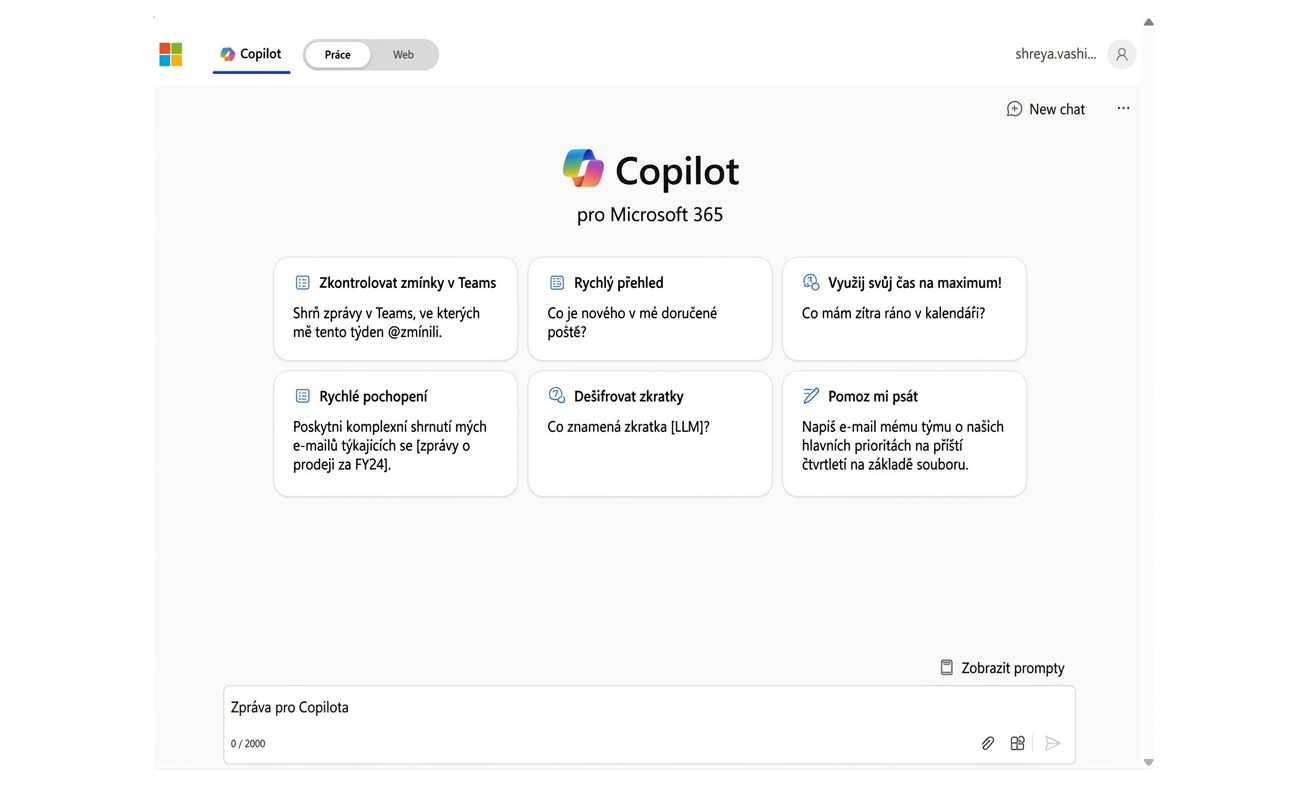Screen dimensions: 1304x800
Task: Click text Co mám zítra ráno v kalendáři?
Action: pyautogui.click(x=893, y=313)
